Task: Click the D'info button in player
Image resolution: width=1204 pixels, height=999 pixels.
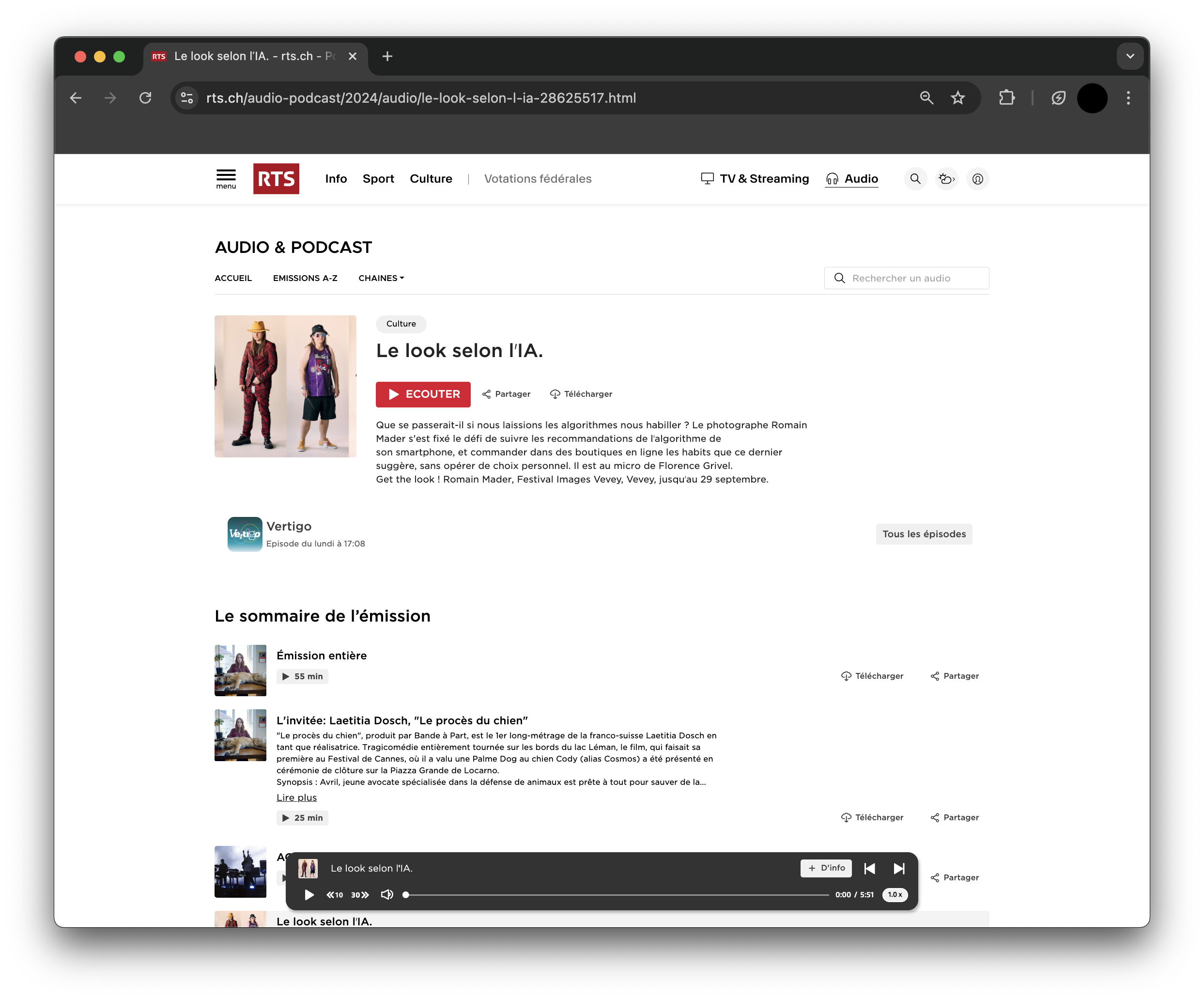Action: 826,868
